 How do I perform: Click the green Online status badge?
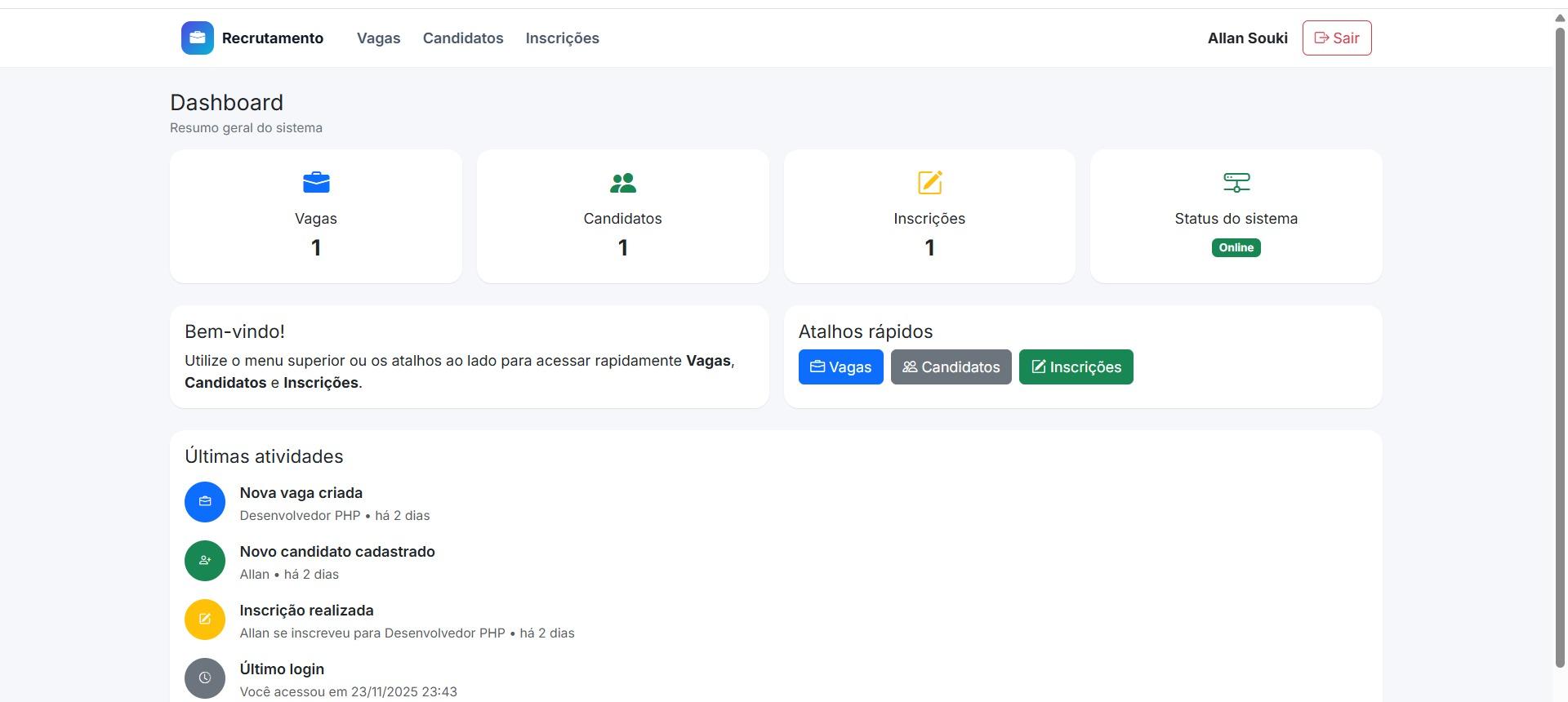click(1236, 248)
